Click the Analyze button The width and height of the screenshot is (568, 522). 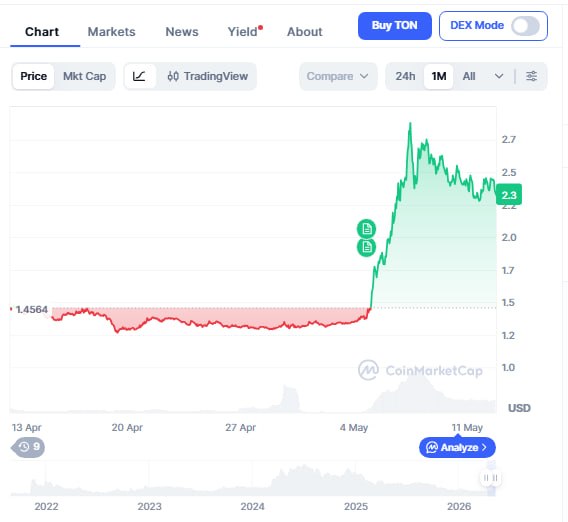(457, 447)
